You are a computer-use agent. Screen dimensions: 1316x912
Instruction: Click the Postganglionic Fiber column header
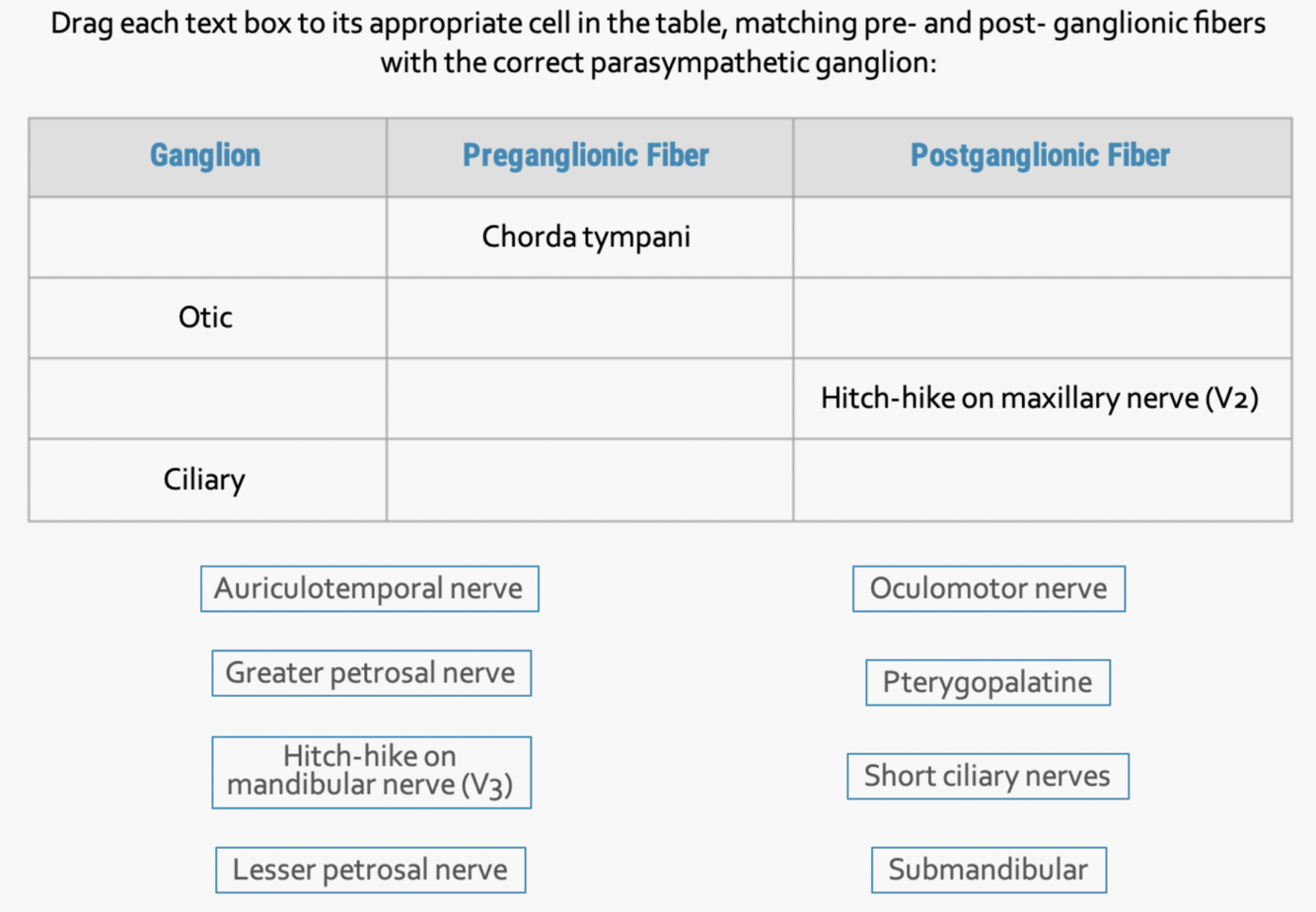(x=1042, y=157)
